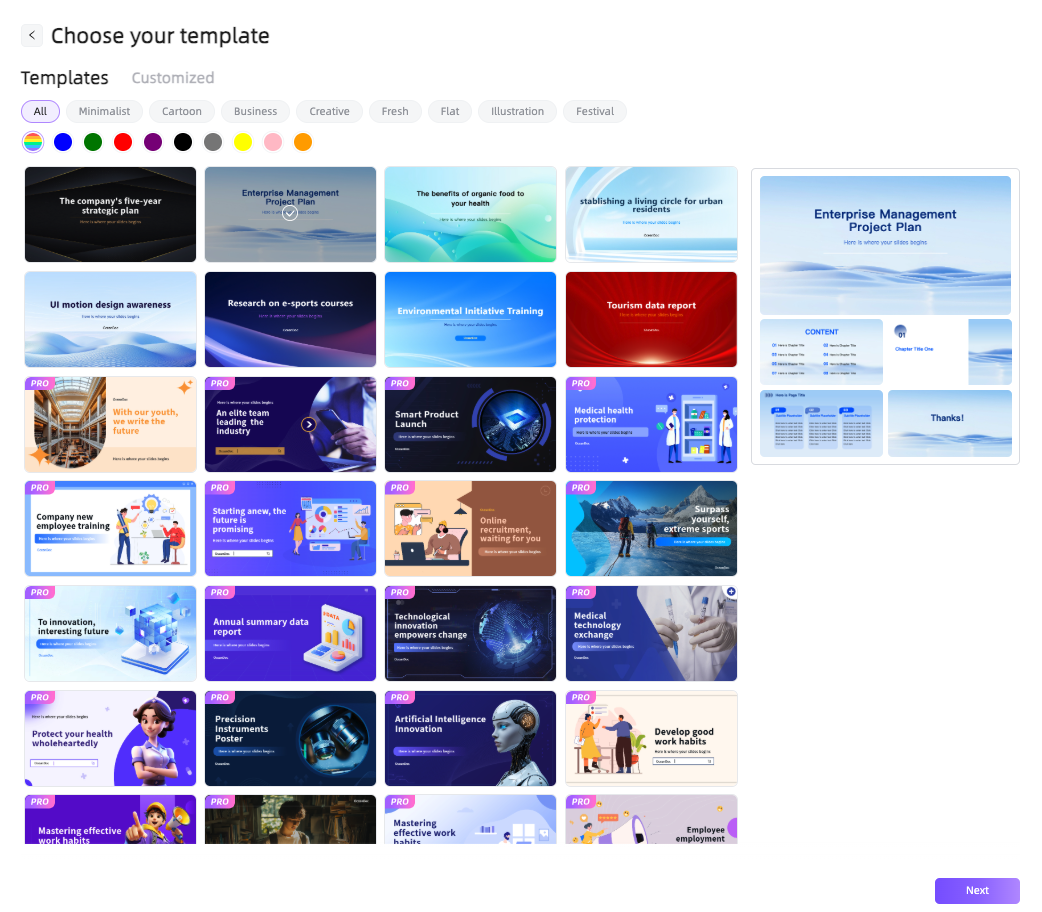Select the Tourism data report template
This screenshot has height=912, width=1042.
pos(651,319)
